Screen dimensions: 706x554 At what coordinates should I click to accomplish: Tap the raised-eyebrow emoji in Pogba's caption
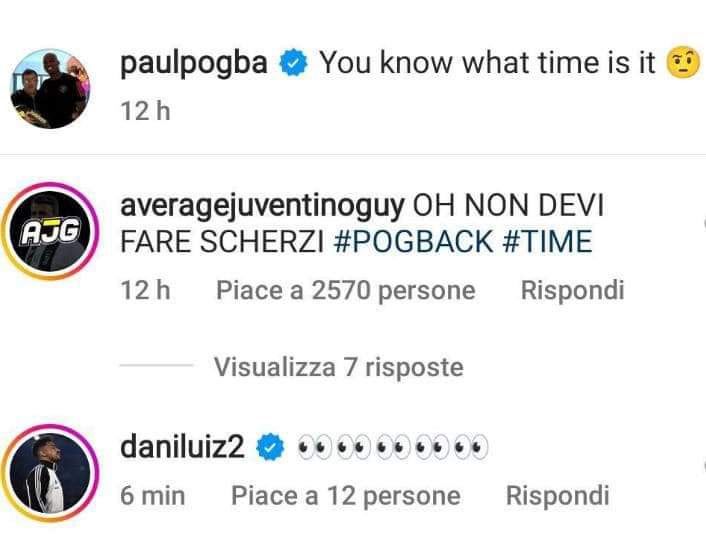(x=685, y=65)
